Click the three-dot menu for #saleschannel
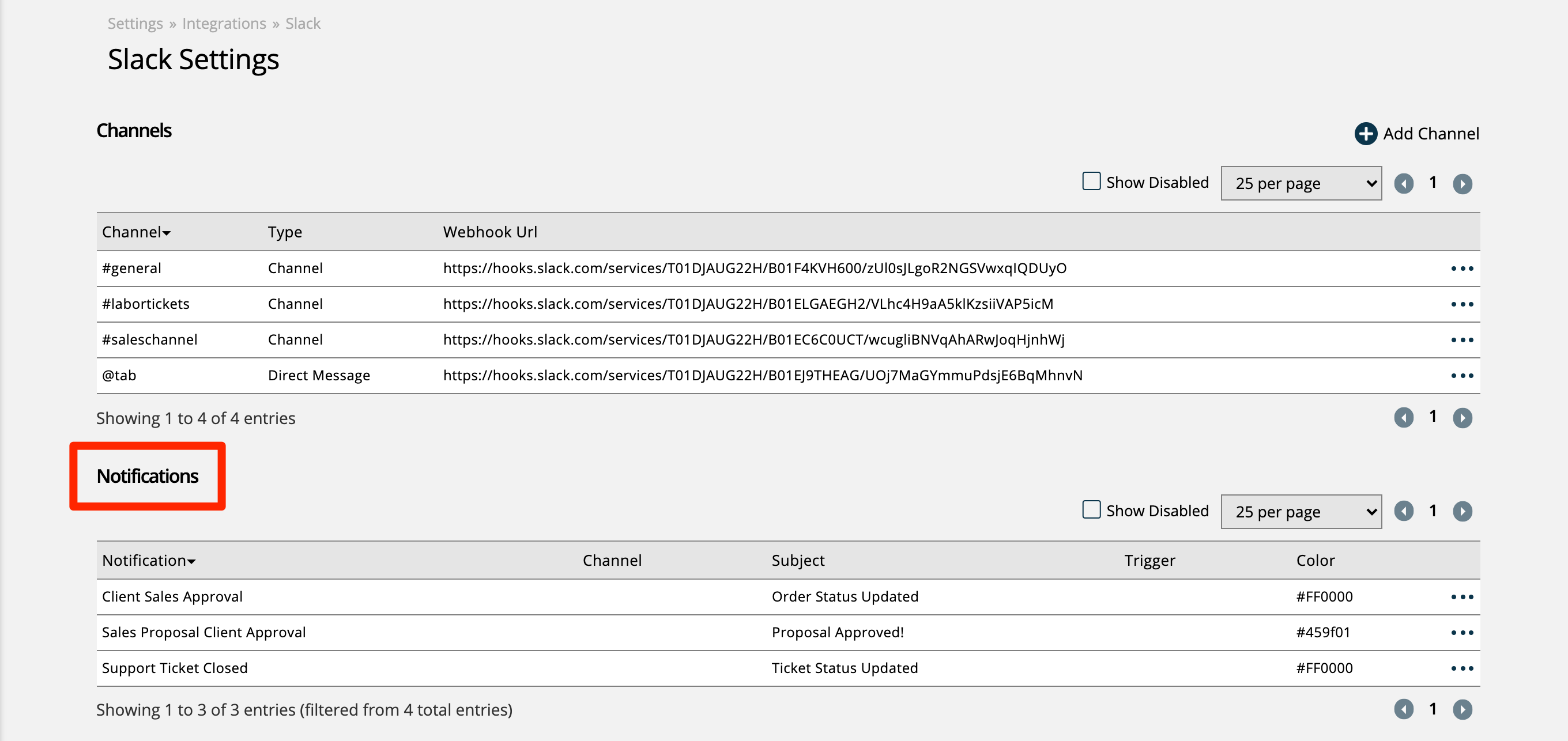 tap(1462, 339)
